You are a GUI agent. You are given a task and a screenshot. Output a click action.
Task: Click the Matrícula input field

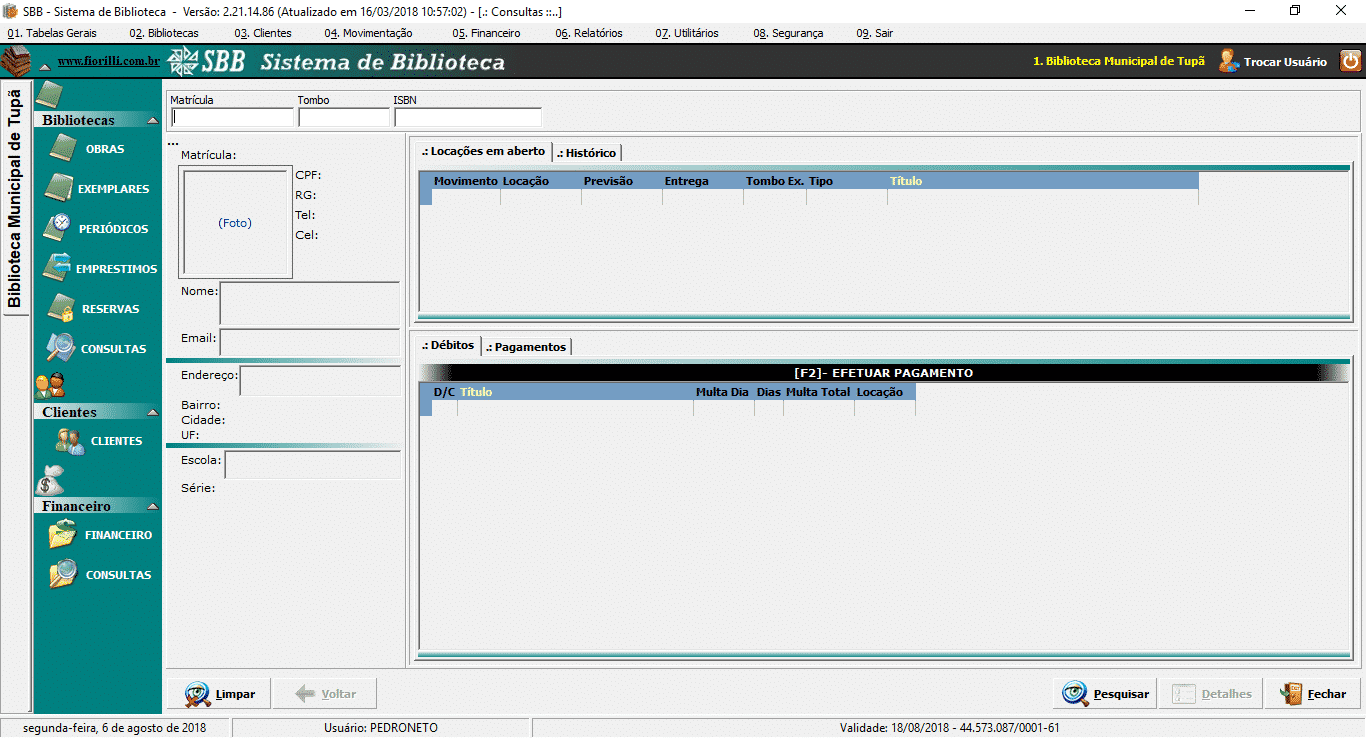232,118
